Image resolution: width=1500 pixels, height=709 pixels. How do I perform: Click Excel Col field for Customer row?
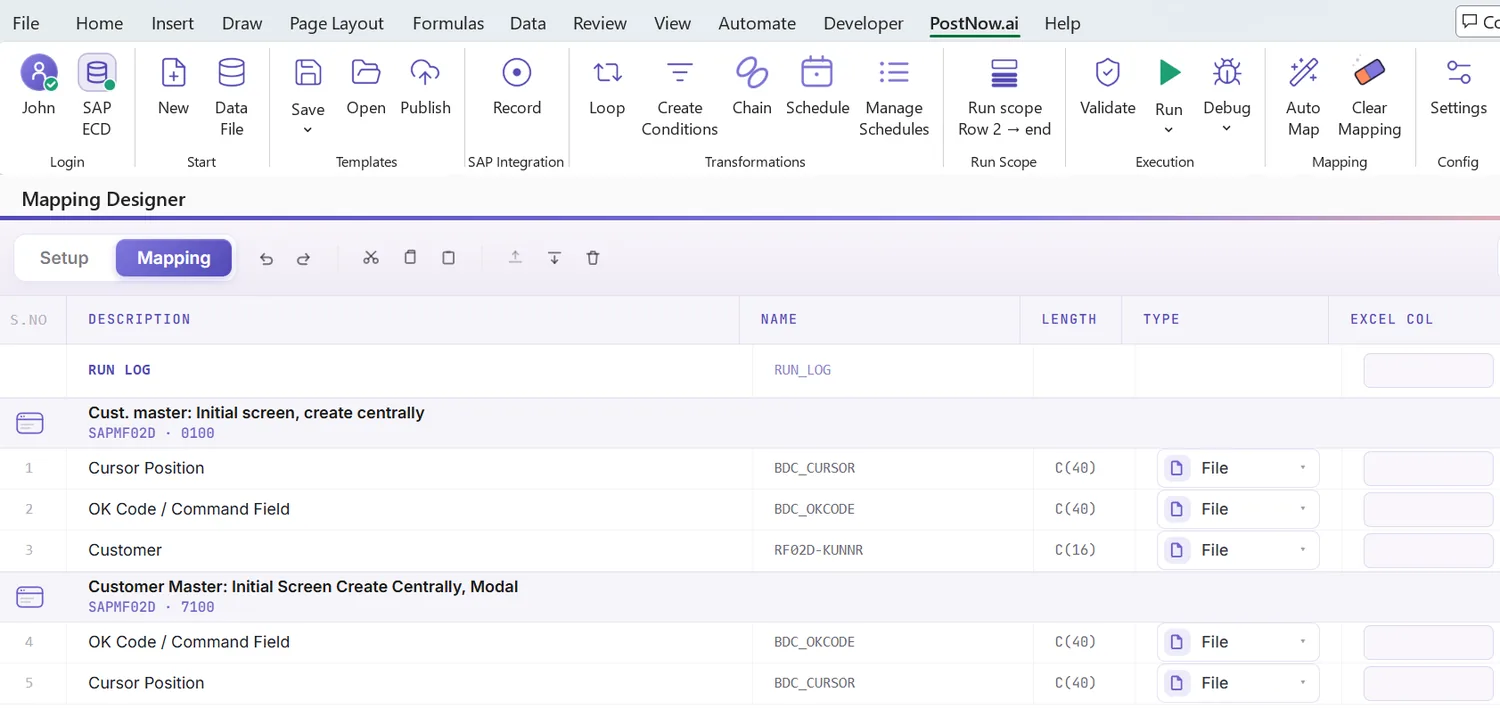1428,550
